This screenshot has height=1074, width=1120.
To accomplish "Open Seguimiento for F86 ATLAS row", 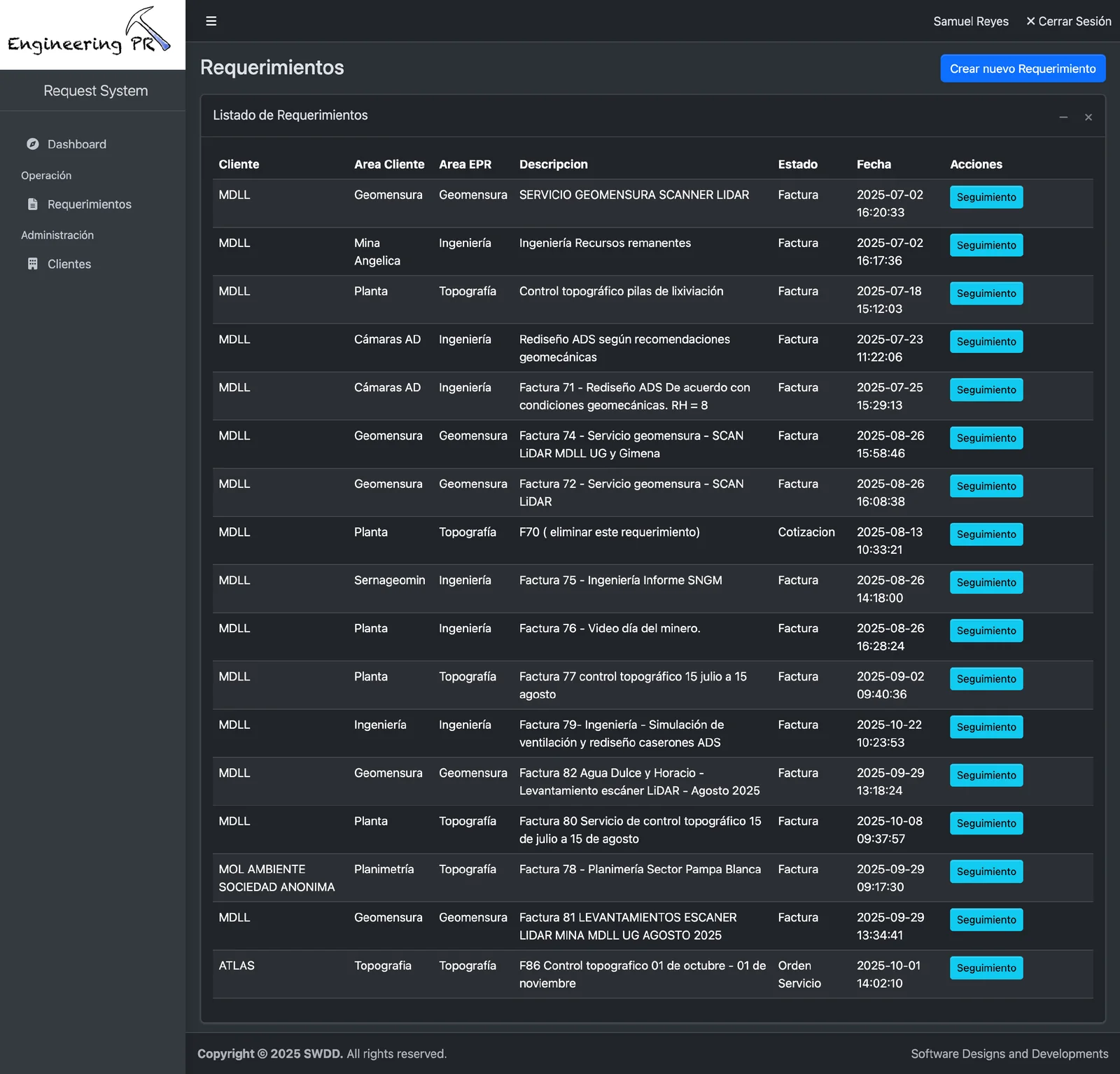I will pos(986,968).
